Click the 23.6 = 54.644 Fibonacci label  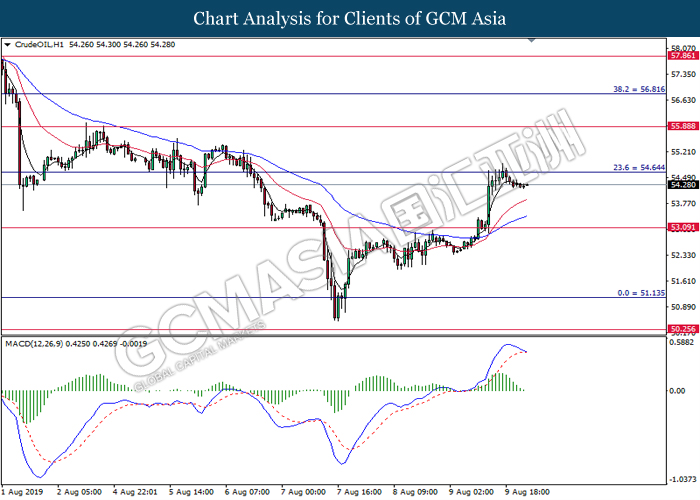(639, 168)
